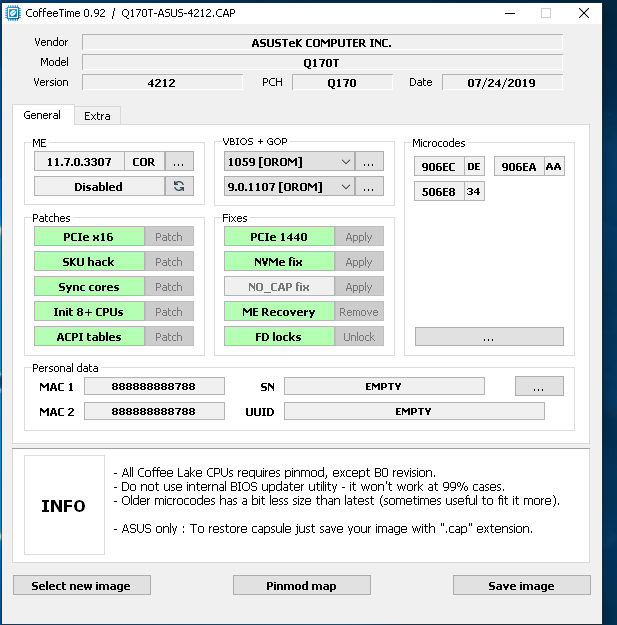Open the 9.0.1107 [OROM] GOP dropdown
This screenshot has height=625, width=617.
[289, 186]
